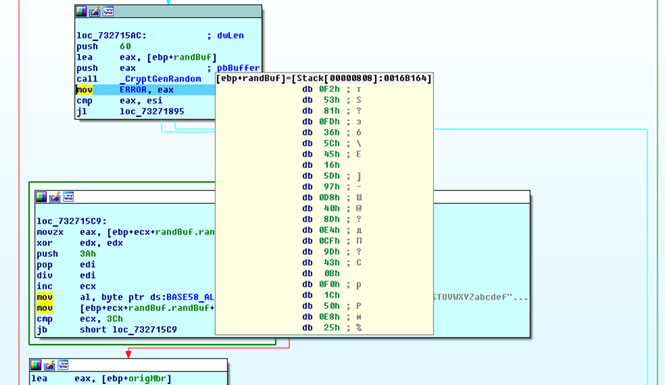The width and height of the screenshot is (665, 385).
Task: Click the dwLen comment
Action: [225, 36]
